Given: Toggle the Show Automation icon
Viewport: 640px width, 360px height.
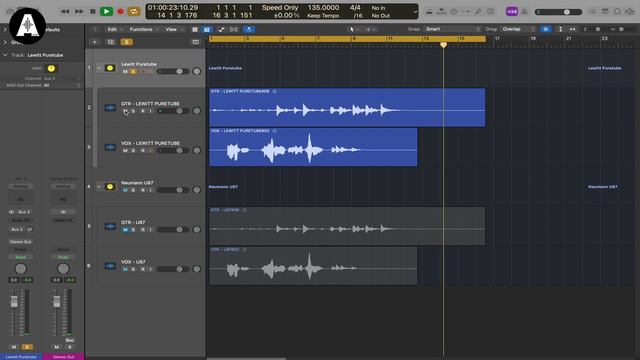Looking at the screenshot, I should pos(221,29).
